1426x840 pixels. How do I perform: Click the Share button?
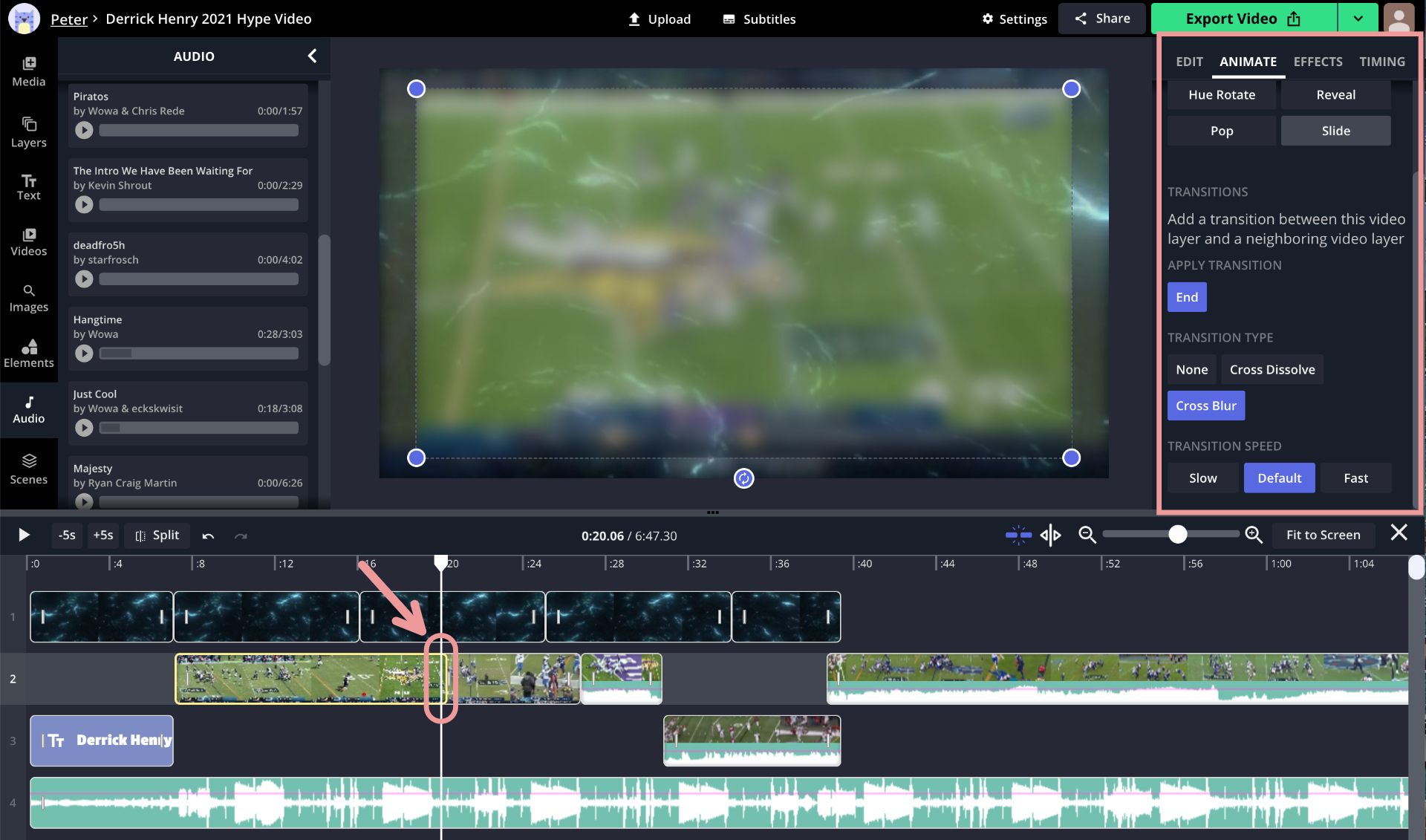click(x=1102, y=19)
